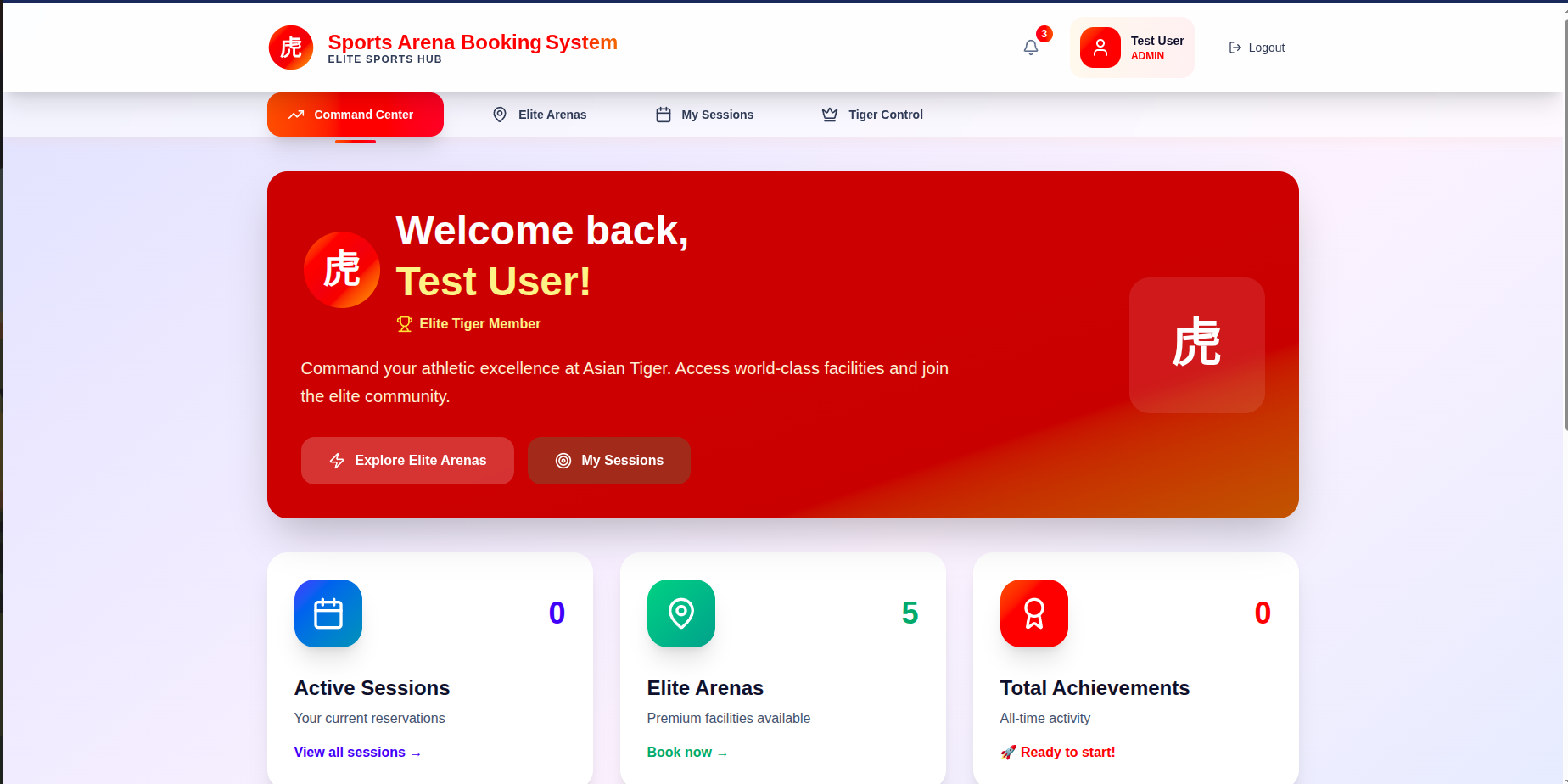This screenshot has height=784, width=1568.
Task: Switch to the Command Center tab
Action: pos(356,115)
